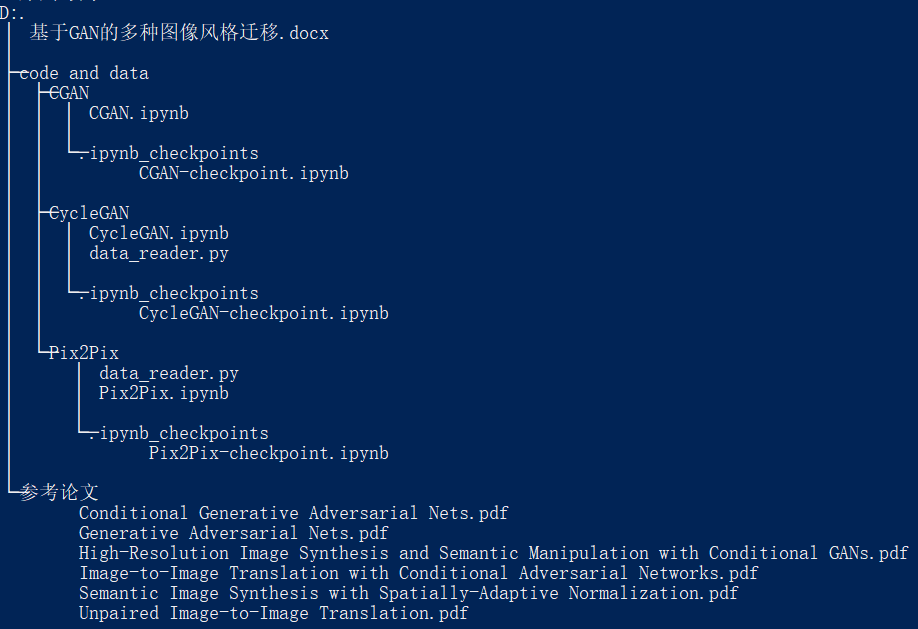Viewport: 918px width, 629px height.
Task: Select the "code and data" folder
Action: point(84,73)
